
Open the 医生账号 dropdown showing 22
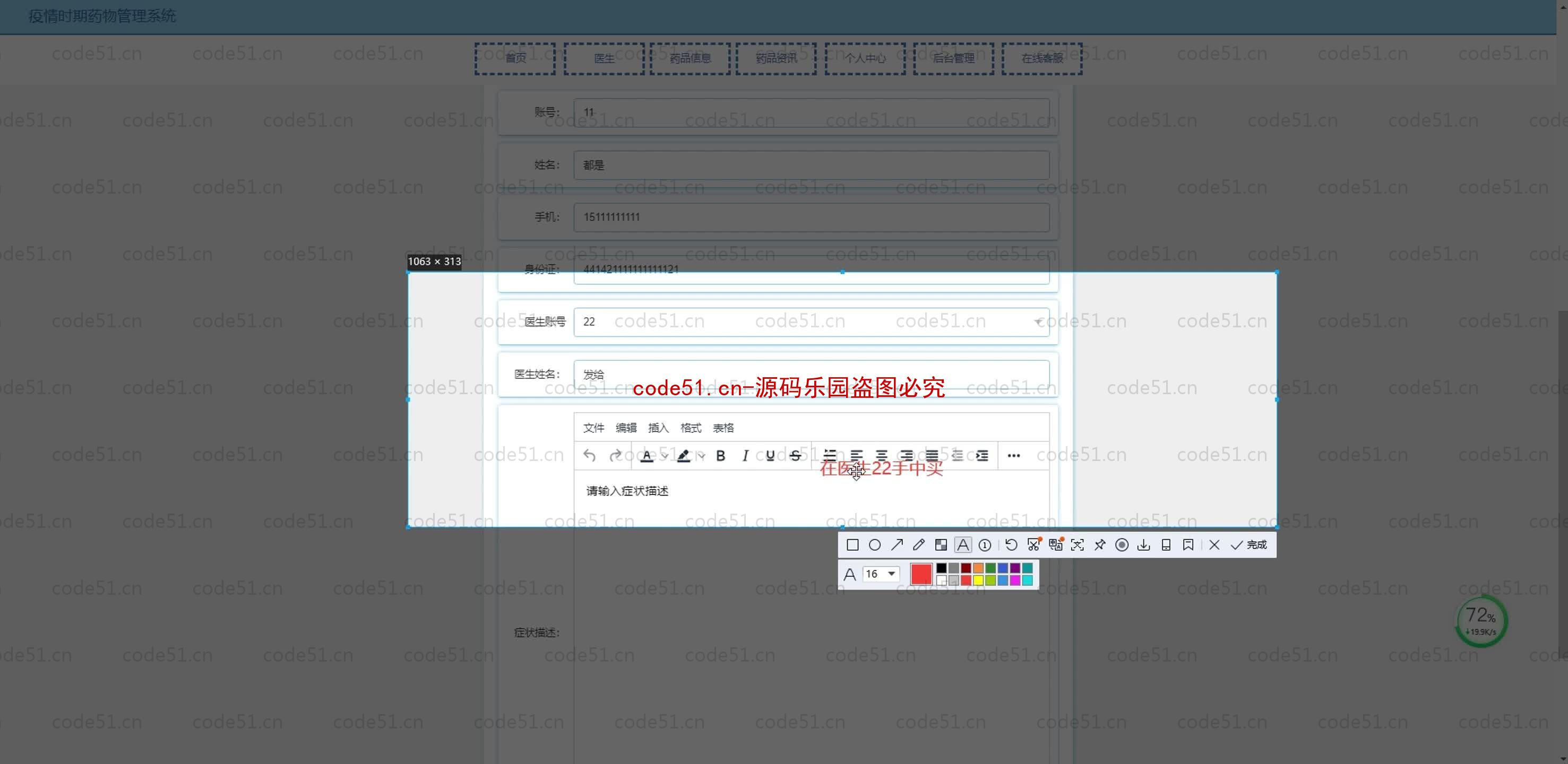(812, 322)
